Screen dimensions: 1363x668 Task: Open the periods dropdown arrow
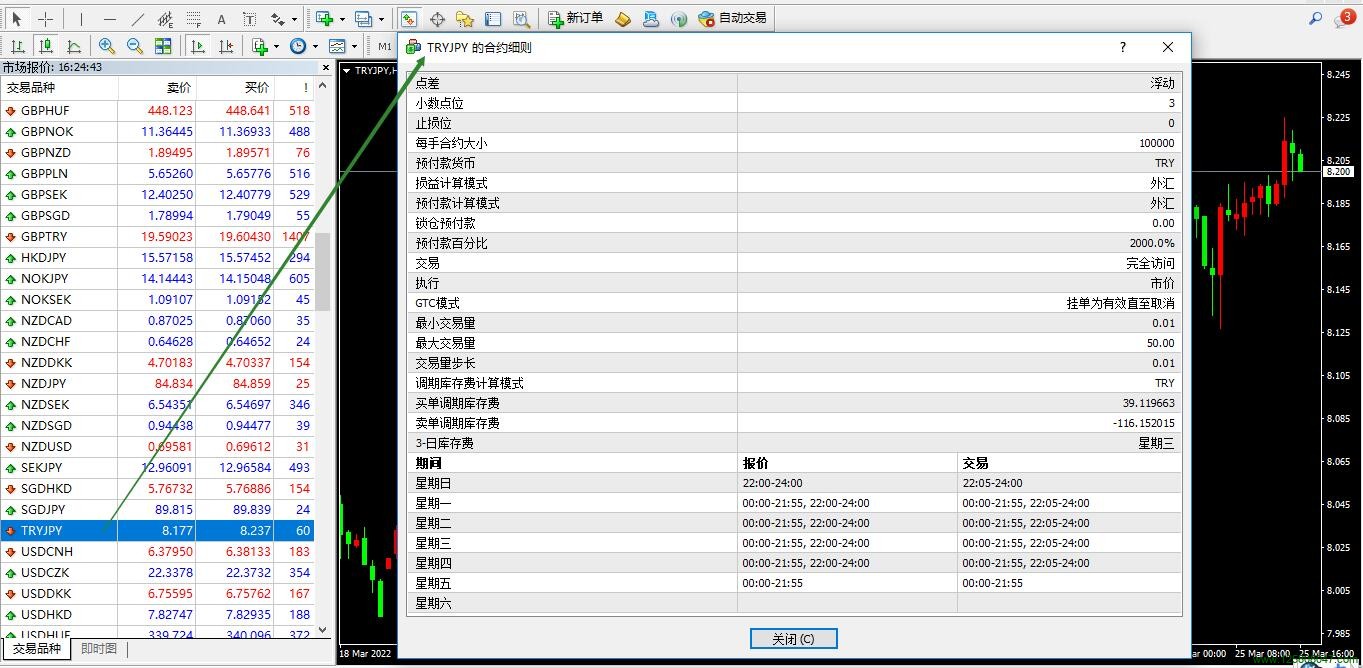click(315, 46)
